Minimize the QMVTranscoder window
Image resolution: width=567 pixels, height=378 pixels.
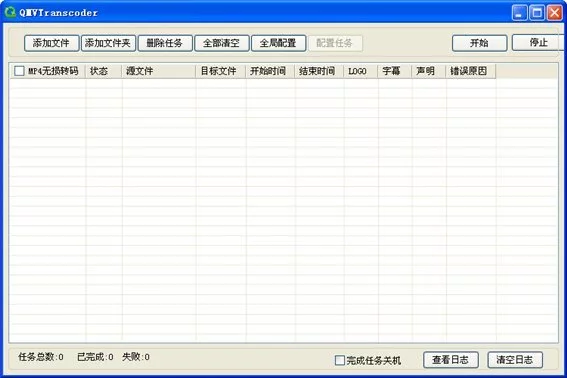520,13
